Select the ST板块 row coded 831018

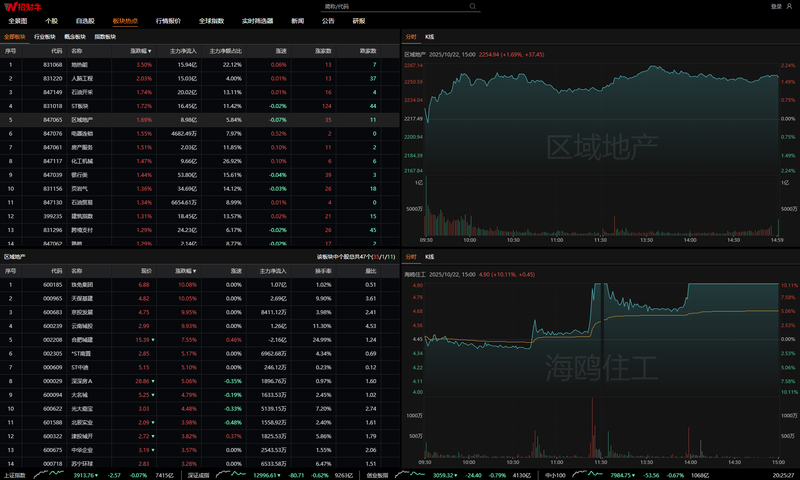(x=199, y=106)
